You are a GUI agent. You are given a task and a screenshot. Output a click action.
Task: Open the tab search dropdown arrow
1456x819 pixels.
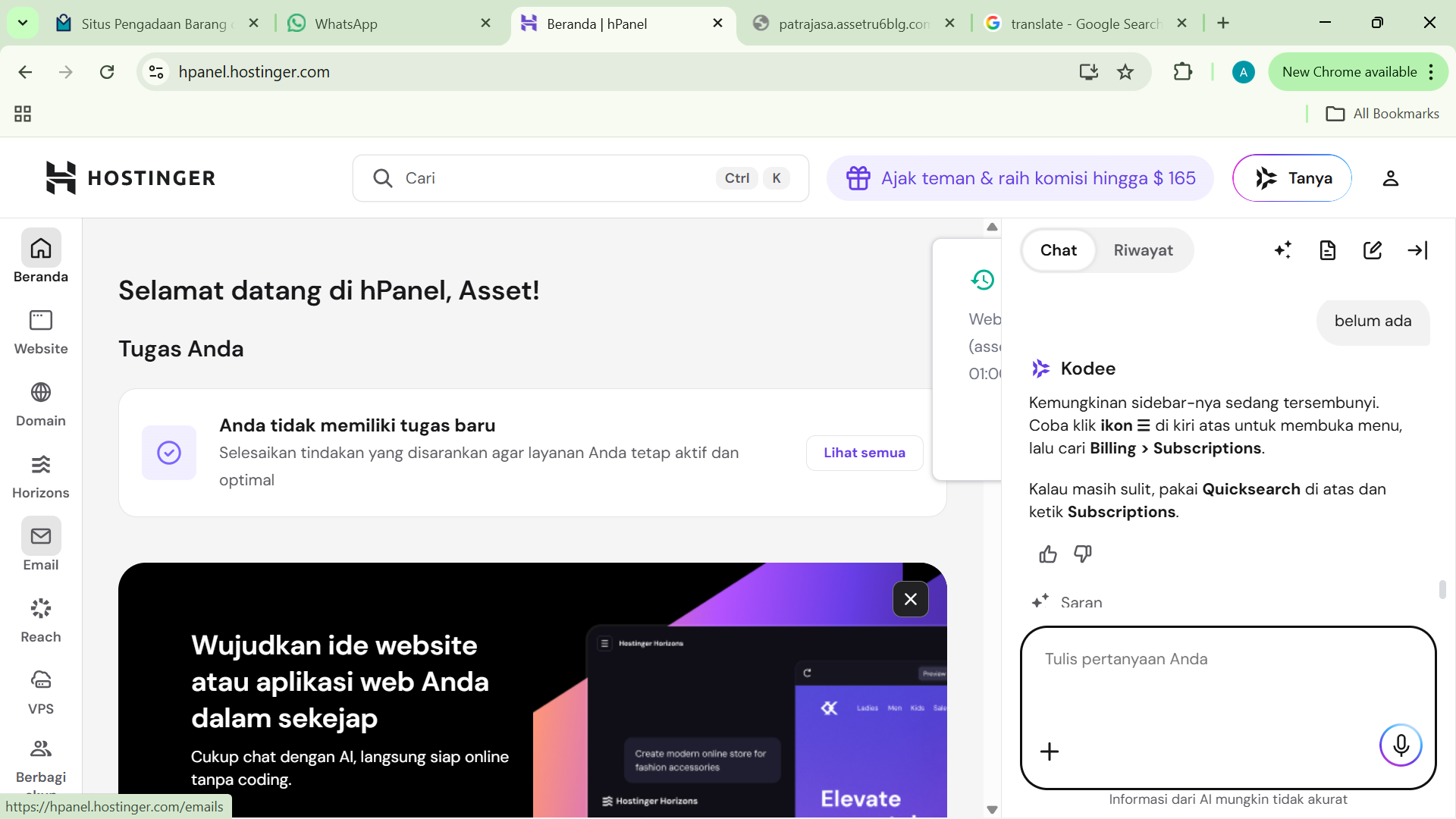point(23,23)
